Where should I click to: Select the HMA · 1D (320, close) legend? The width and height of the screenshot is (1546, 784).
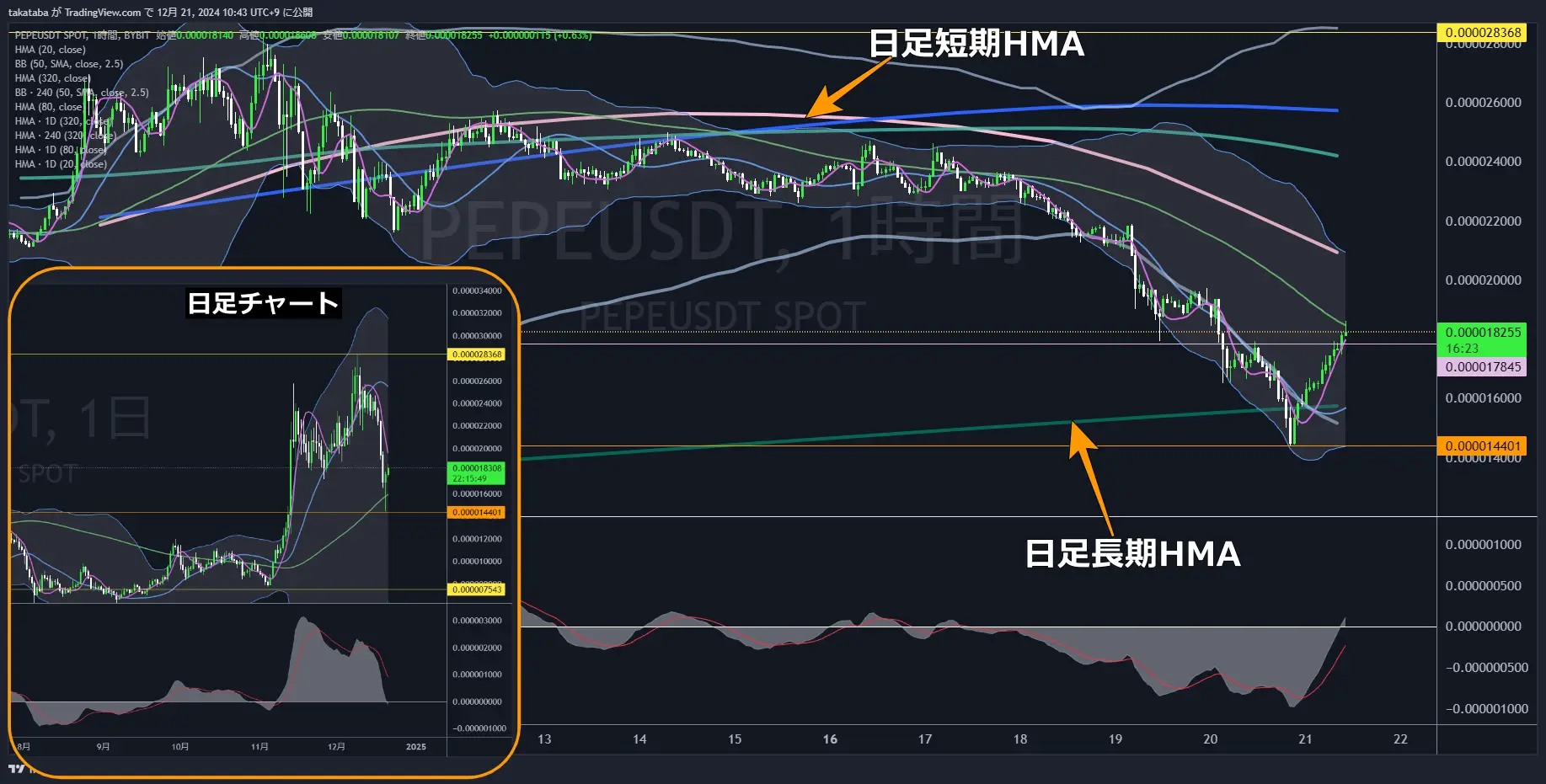click(63, 121)
